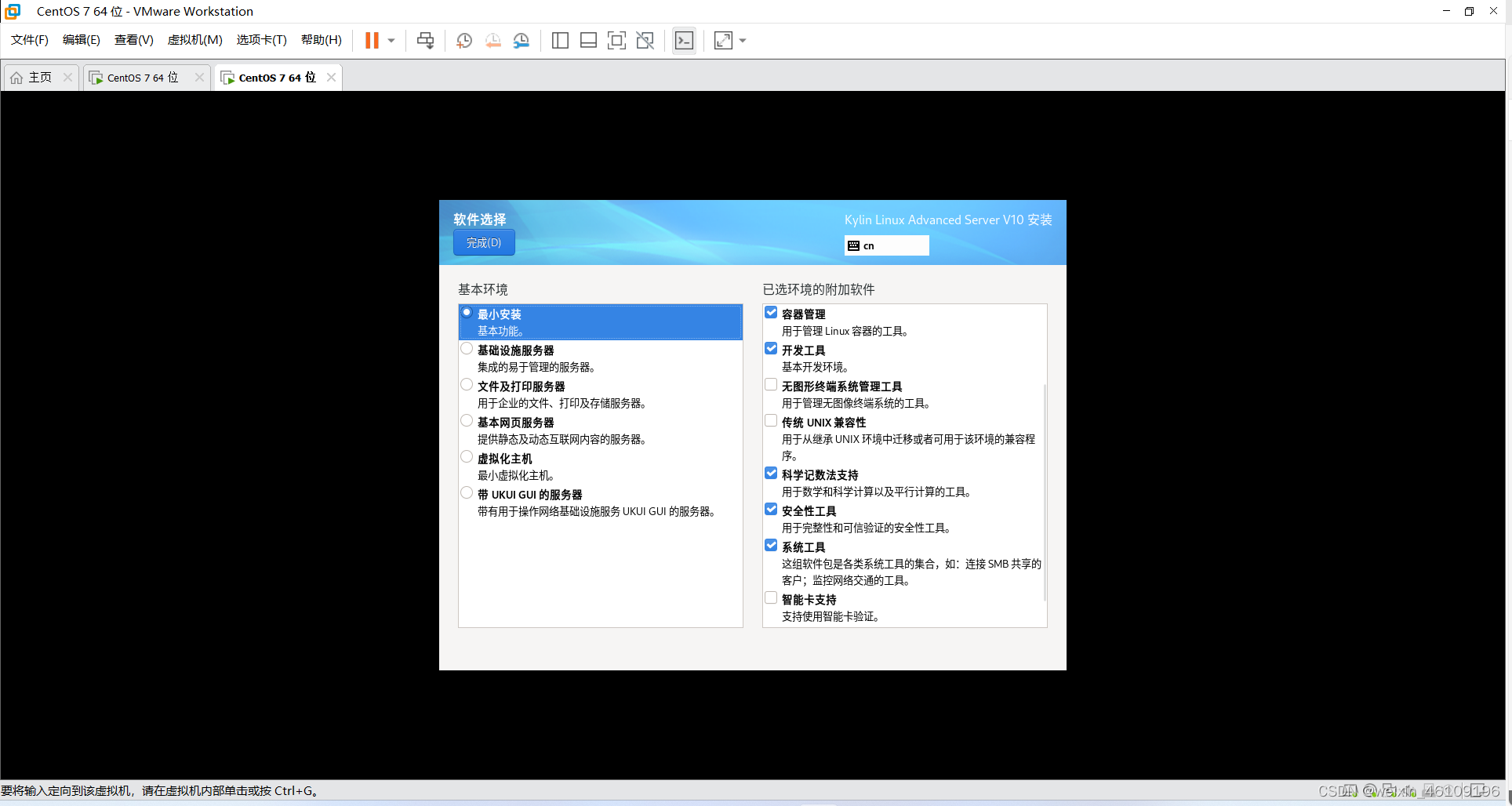Uncheck the 安全性工具 checkbox
The height and width of the screenshot is (806, 1512).
coord(771,510)
